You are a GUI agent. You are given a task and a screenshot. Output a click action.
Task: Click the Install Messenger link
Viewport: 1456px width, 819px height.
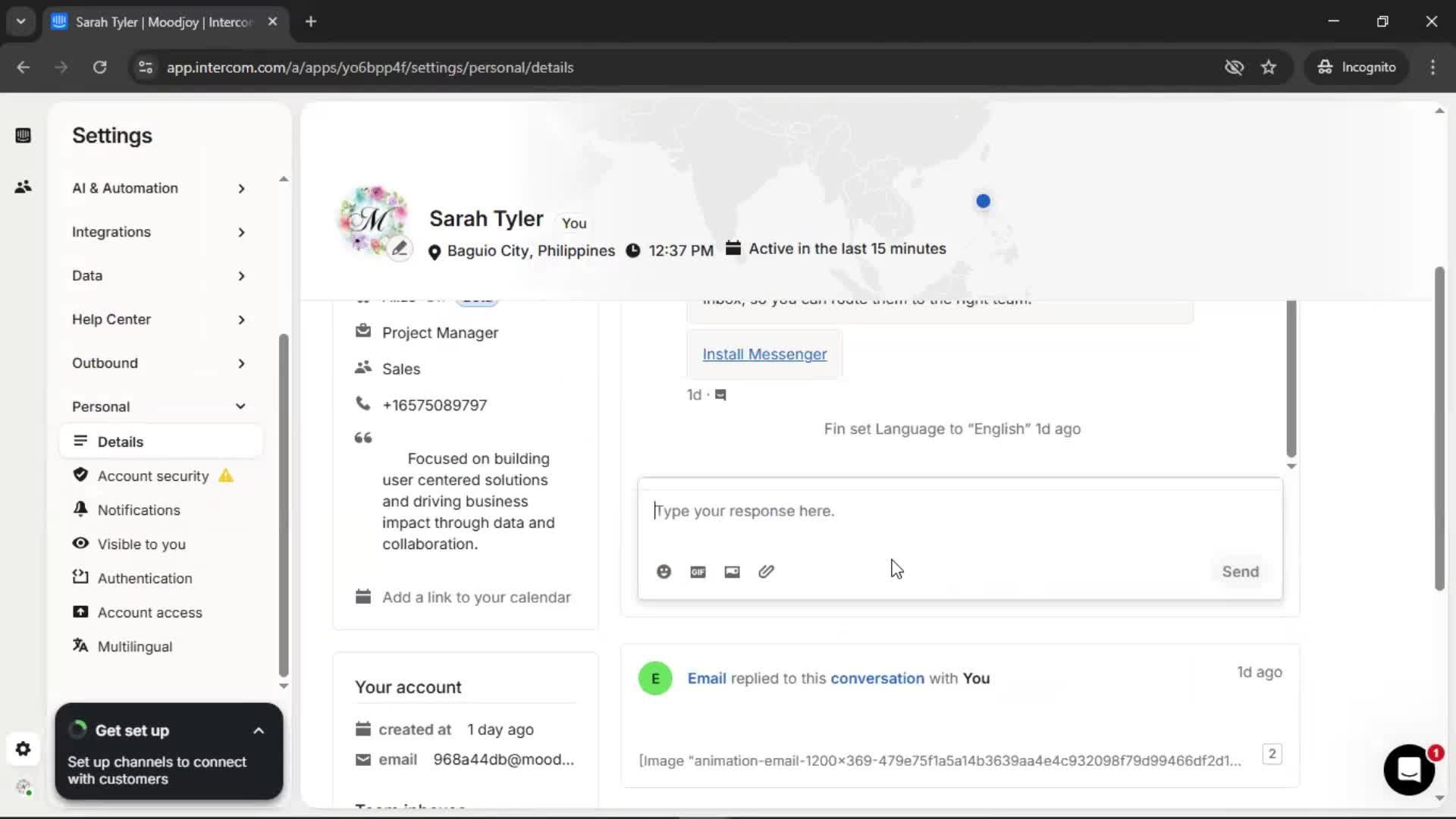click(764, 354)
